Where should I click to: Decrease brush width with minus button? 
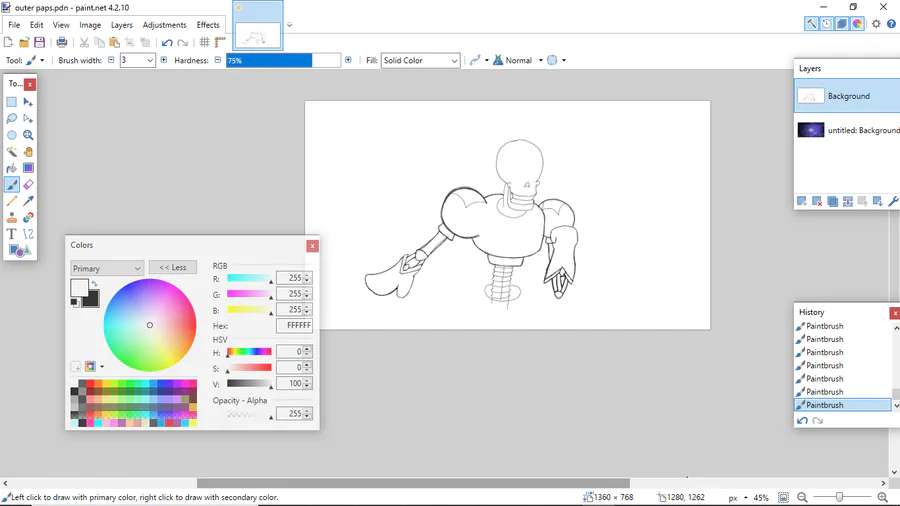point(111,60)
